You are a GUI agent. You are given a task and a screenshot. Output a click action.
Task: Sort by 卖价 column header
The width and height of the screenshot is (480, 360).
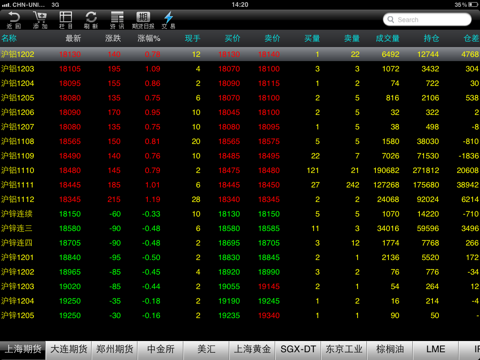(272, 38)
